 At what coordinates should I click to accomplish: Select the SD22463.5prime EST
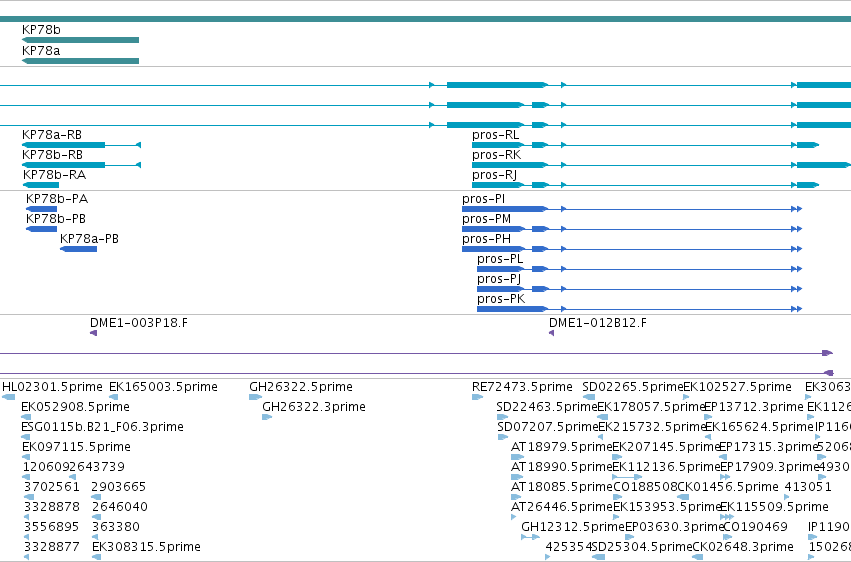click(502, 417)
